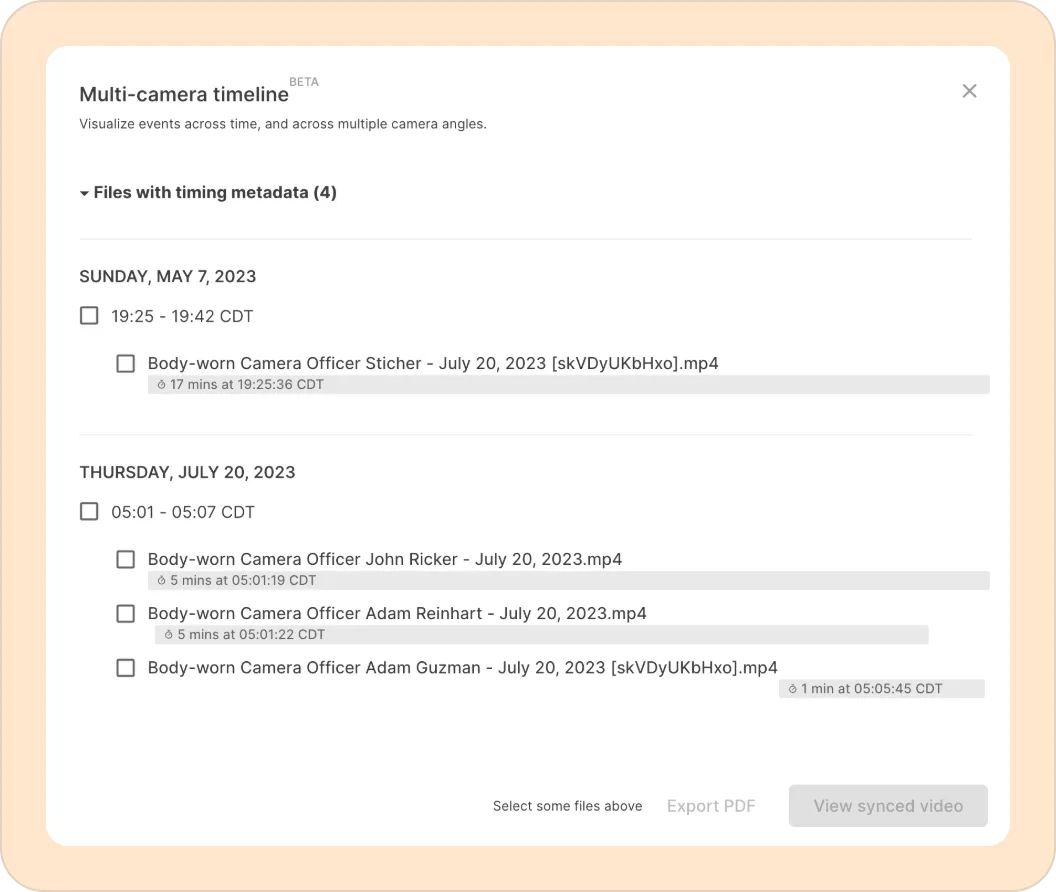Click the stopwatch icon on Sticher's bar
1056x892 pixels.
[161, 385]
